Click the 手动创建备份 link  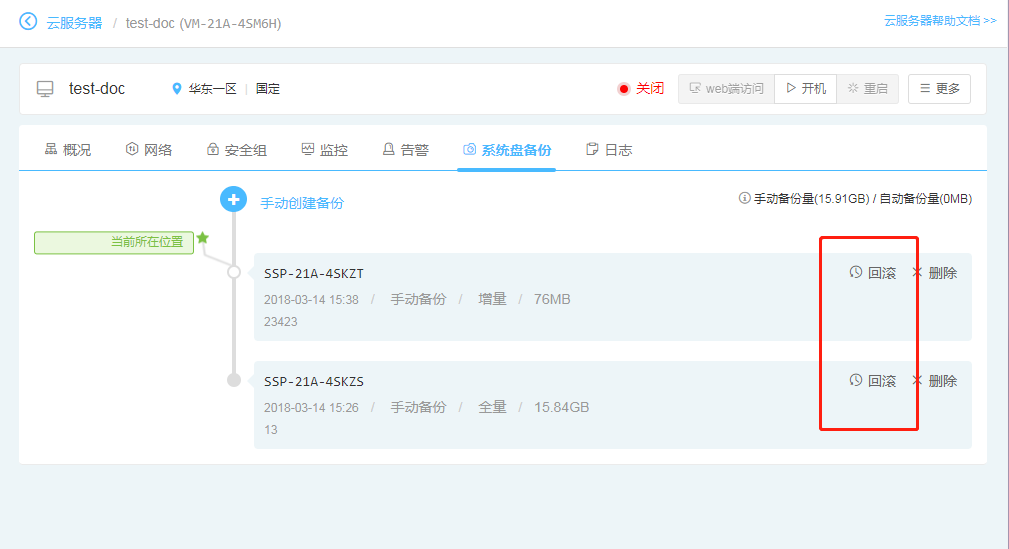(x=302, y=203)
